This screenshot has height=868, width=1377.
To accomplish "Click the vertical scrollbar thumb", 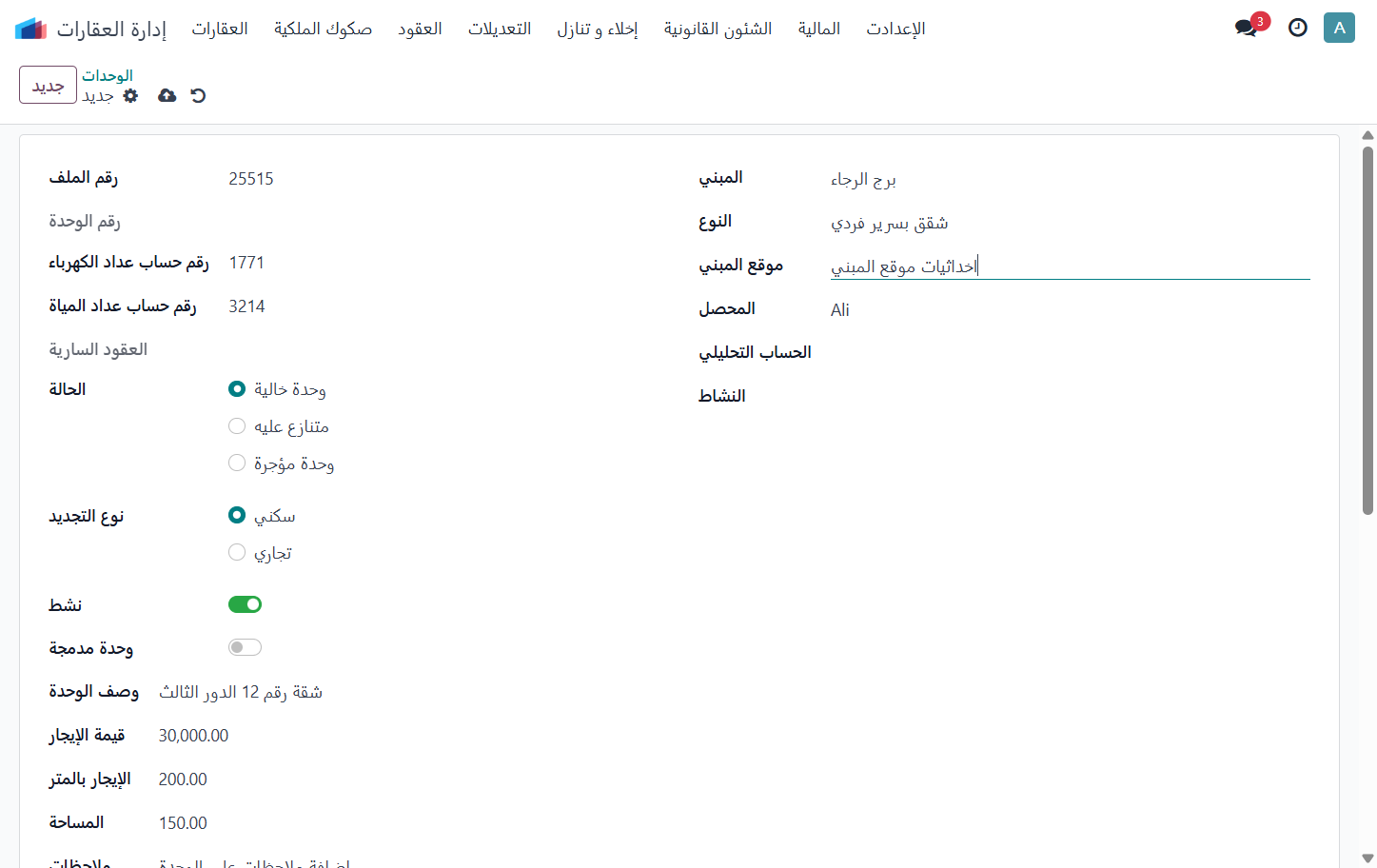I will [x=1367, y=330].
